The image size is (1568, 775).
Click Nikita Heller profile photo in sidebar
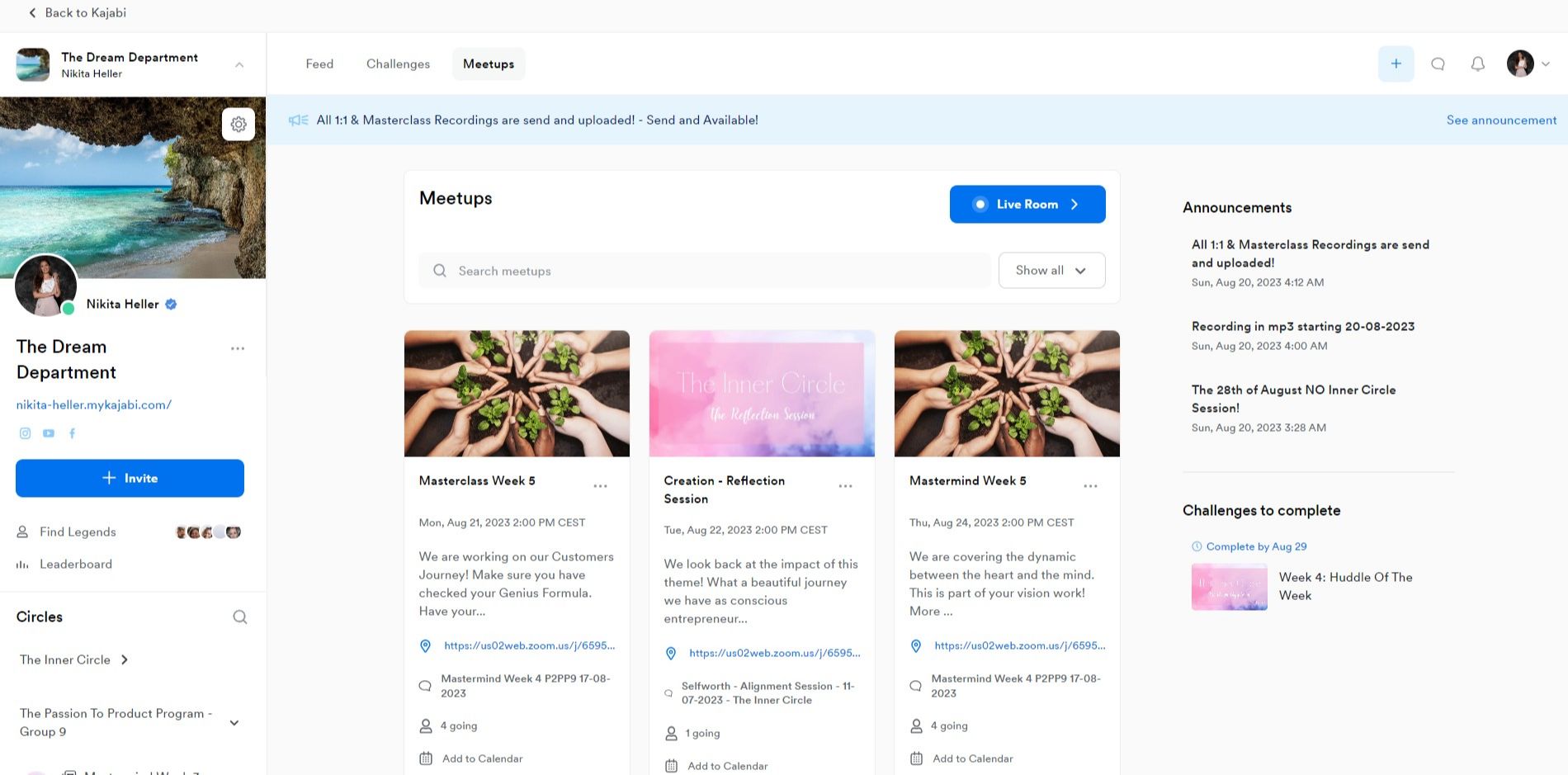pyautogui.click(x=46, y=286)
